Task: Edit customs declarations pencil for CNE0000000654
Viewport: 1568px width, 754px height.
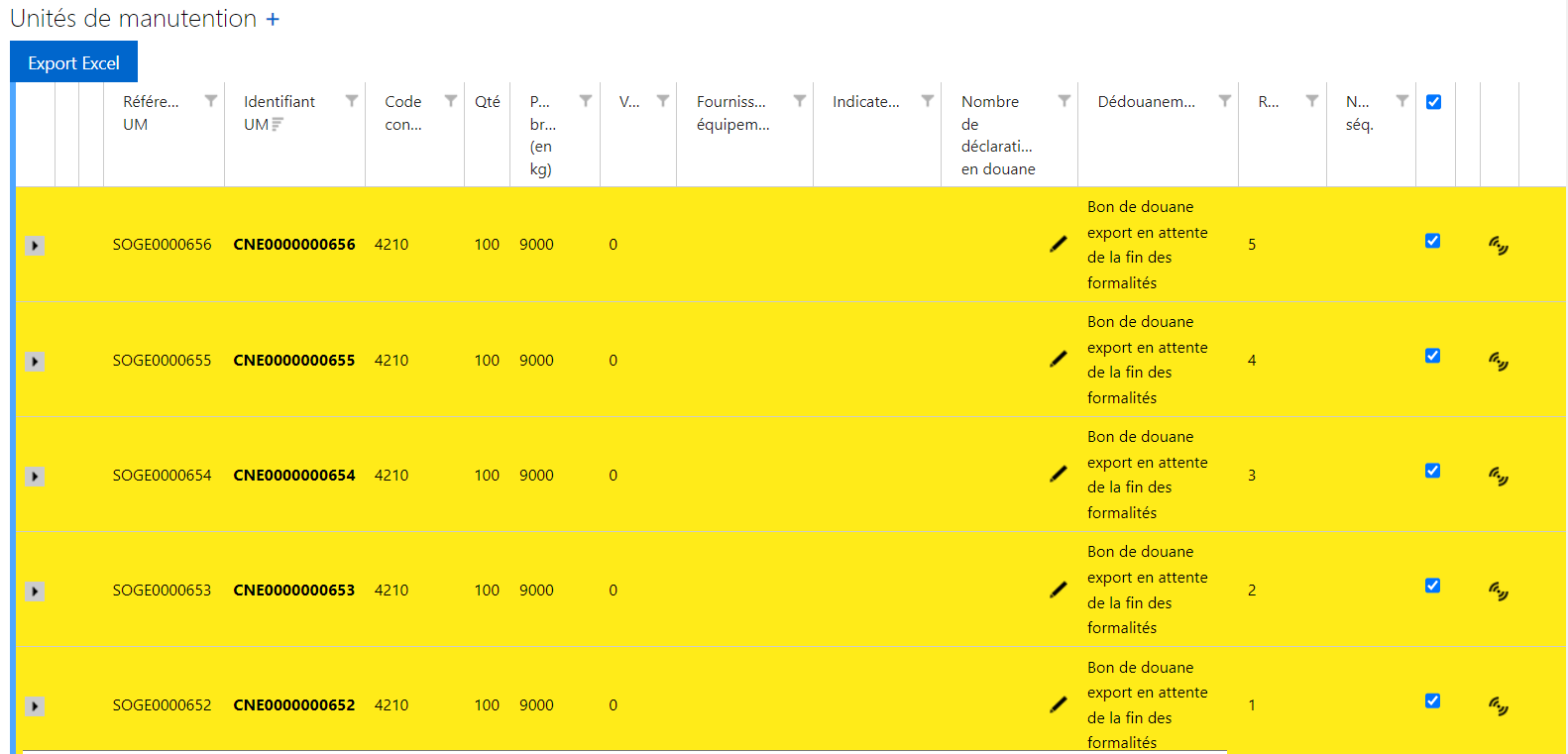Action: coord(1059,474)
